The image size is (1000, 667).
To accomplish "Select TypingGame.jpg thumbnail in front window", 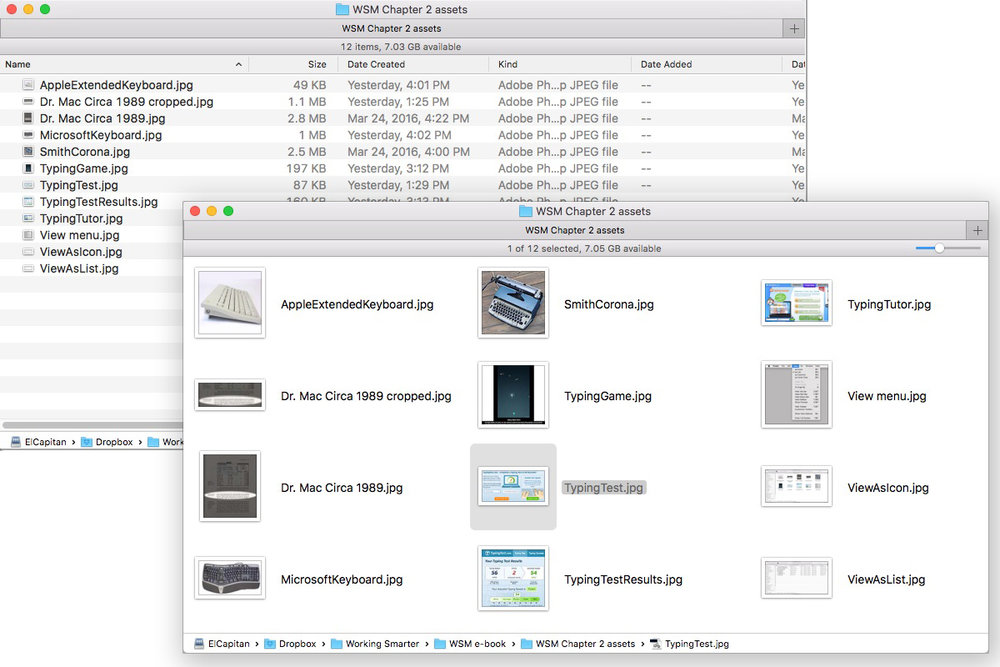I will coord(513,395).
